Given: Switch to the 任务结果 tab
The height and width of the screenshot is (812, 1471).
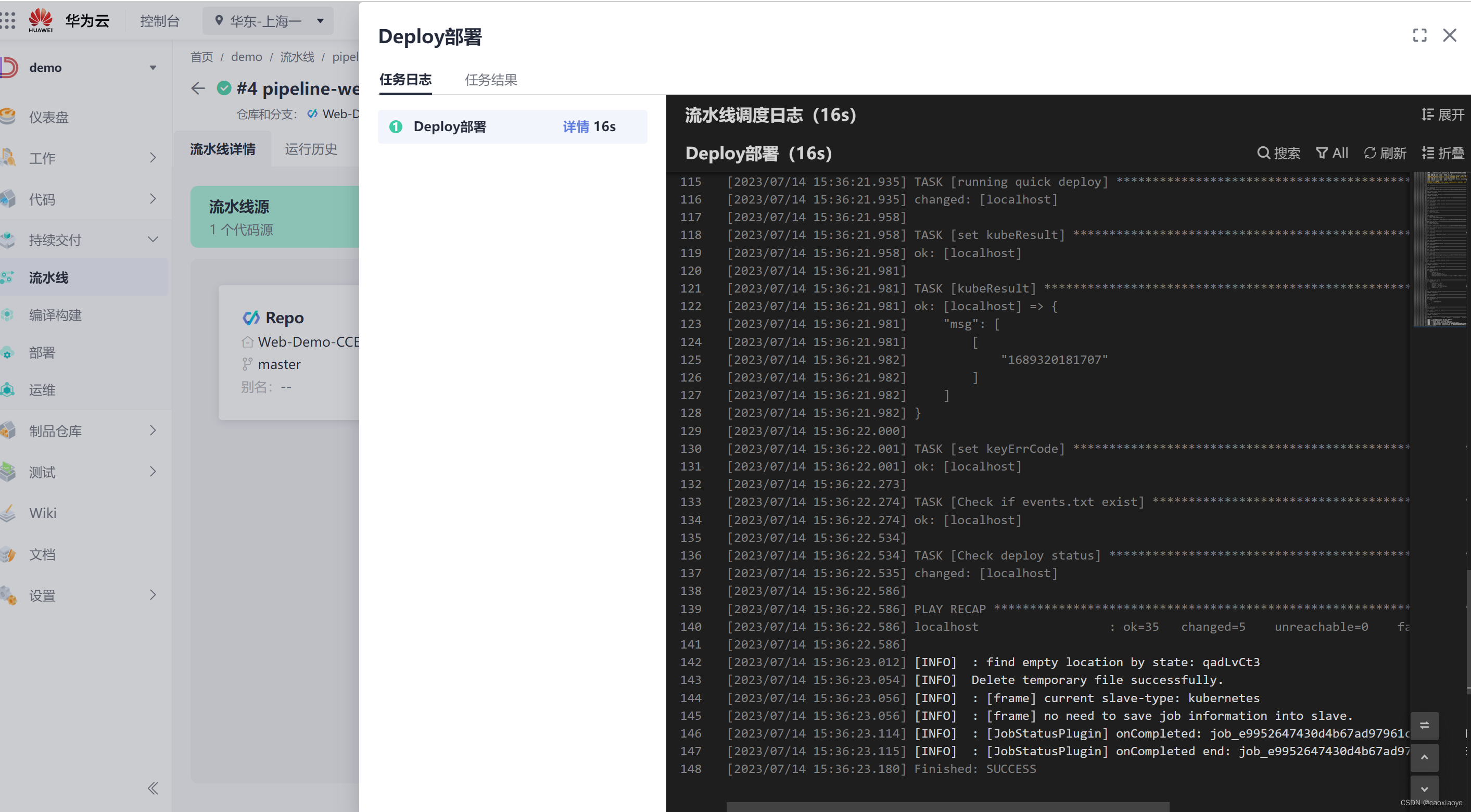Looking at the screenshot, I should [490, 80].
